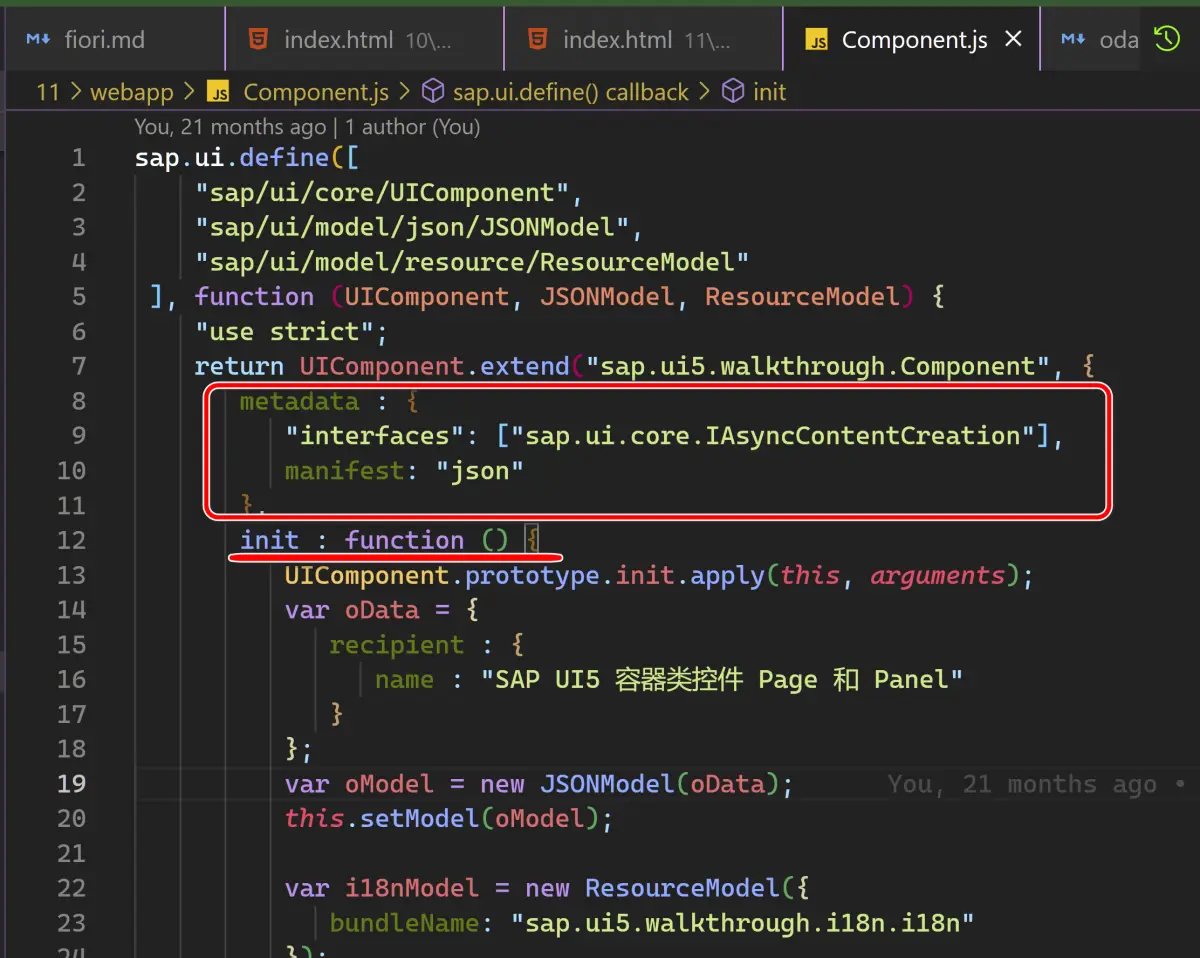This screenshot has height=958, width=1200.
Task: Click line number 1 in gutter
Action: pyautogui.click(x=79, y=158)
